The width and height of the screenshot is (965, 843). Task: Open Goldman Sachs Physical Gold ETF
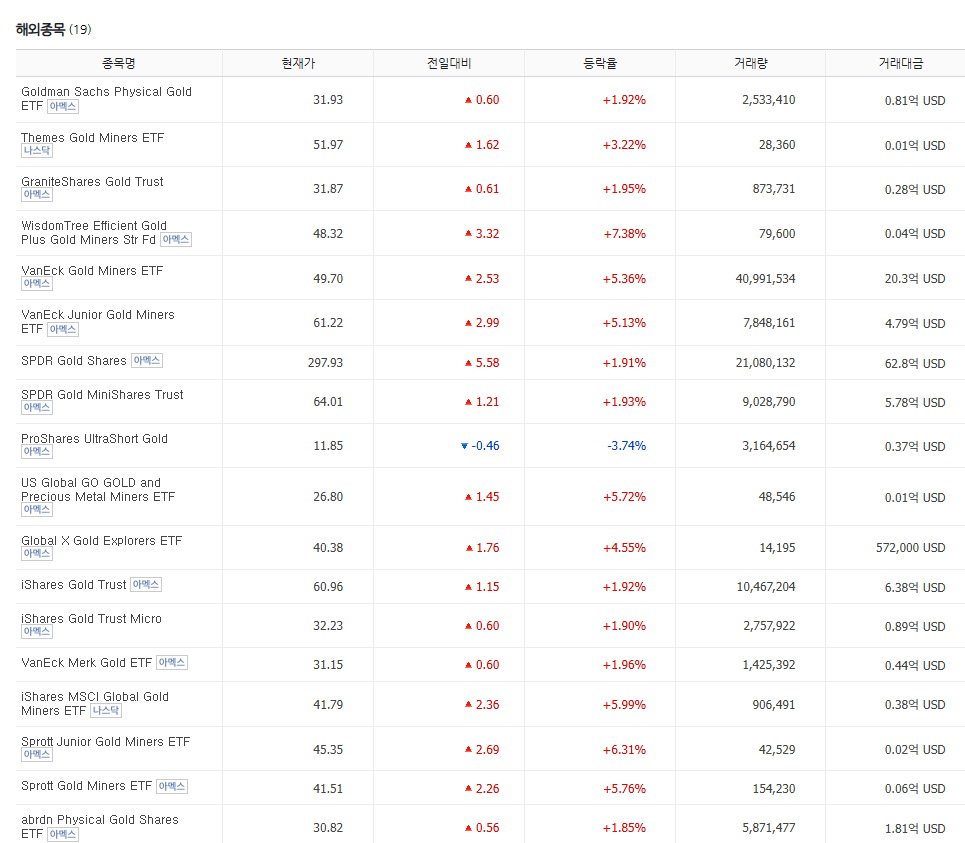coord(106,98)
